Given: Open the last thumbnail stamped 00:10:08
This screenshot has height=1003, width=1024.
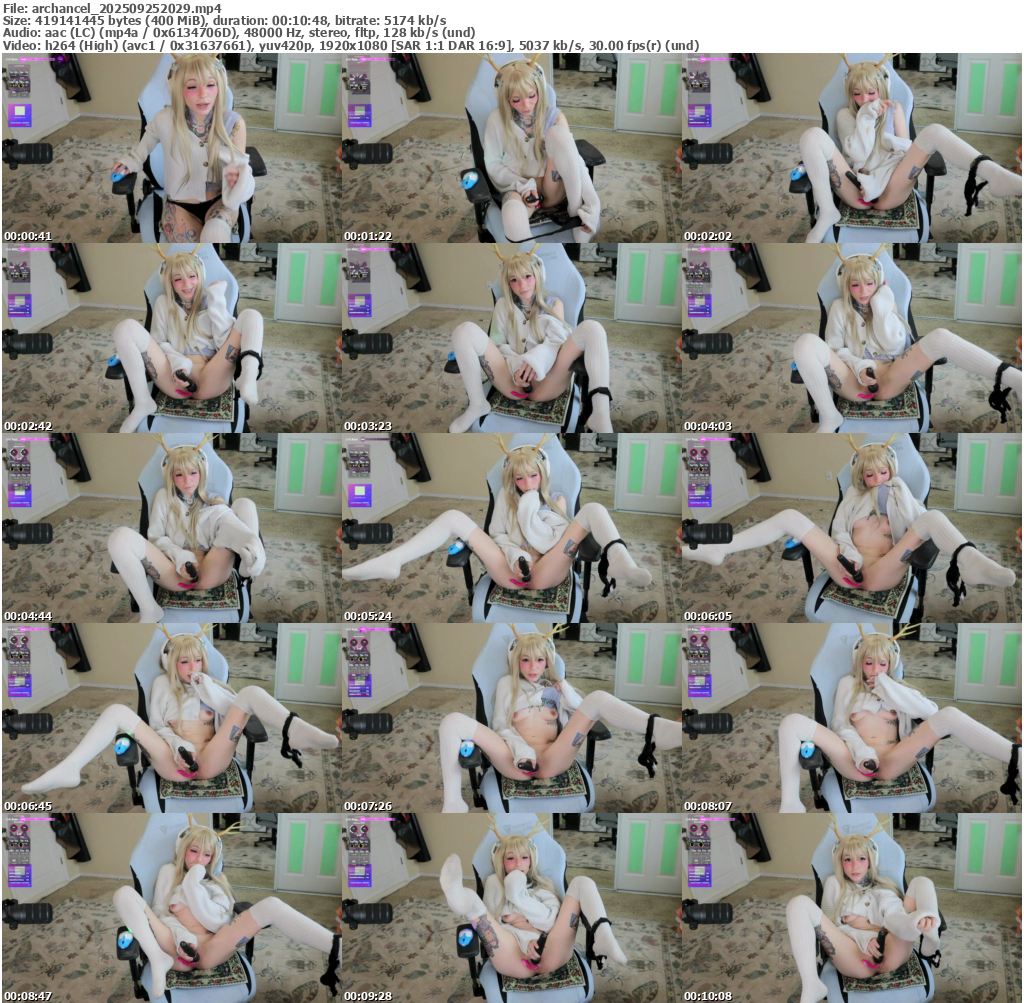Looking at the screenshot, I should coord(852,908).
